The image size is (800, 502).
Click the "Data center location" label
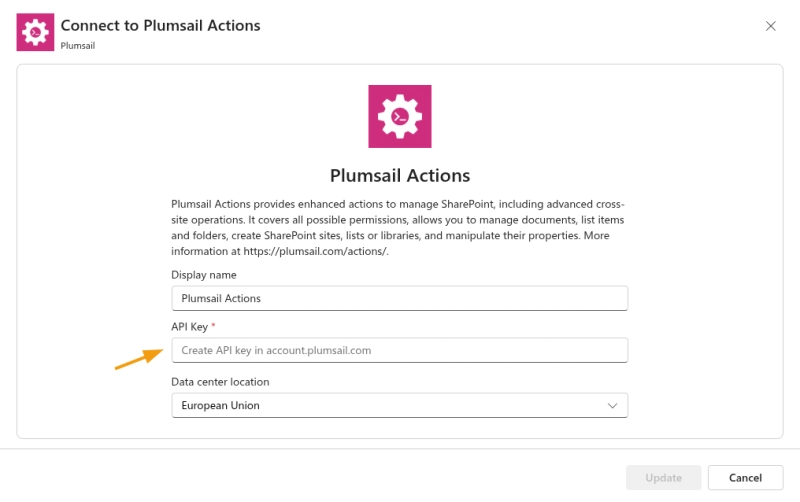pyautogui.click(x=220, y=382)
